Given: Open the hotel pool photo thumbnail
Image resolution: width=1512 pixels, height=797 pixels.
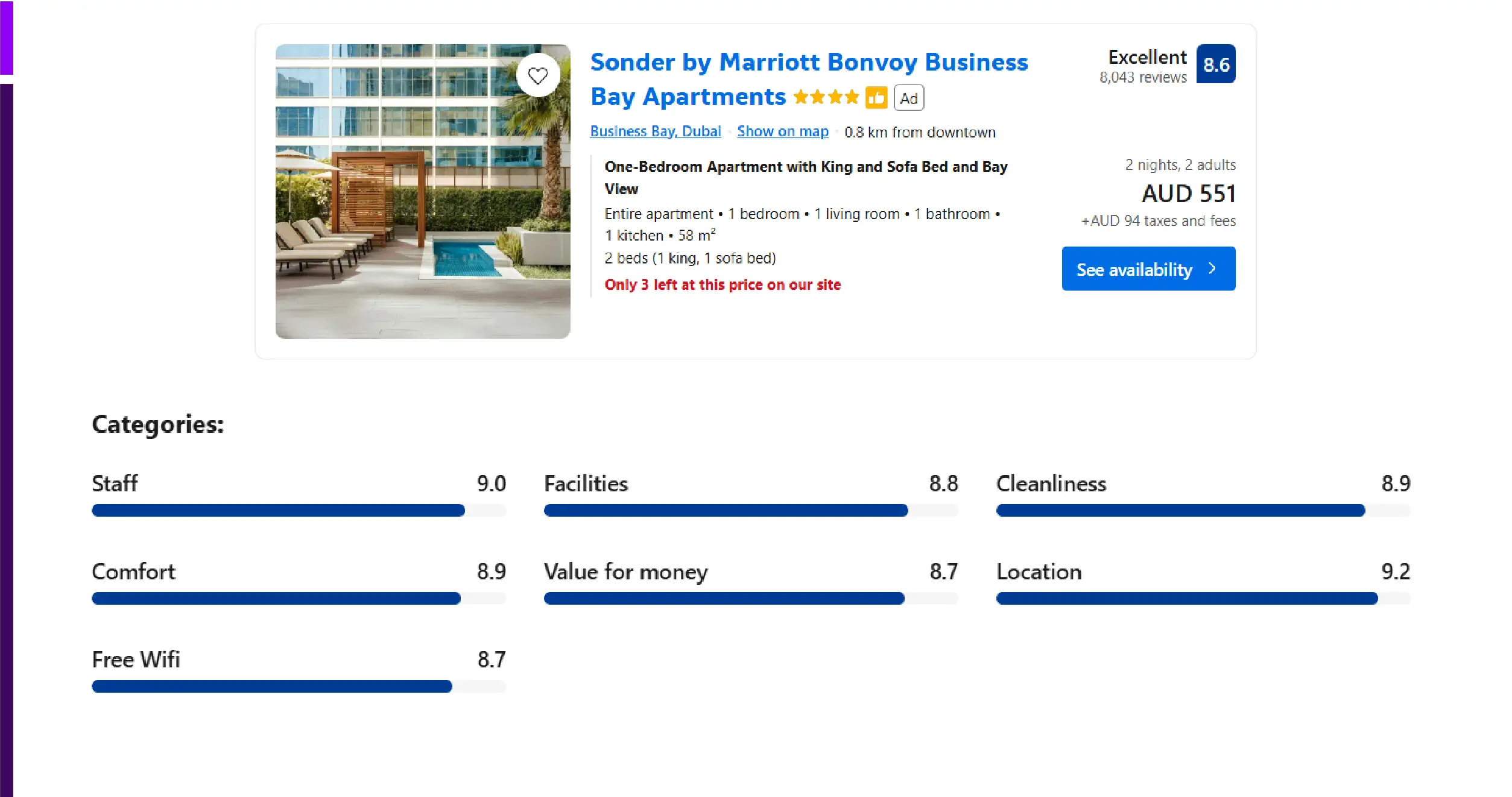Looking at the screenshot, I should (422, 191).
